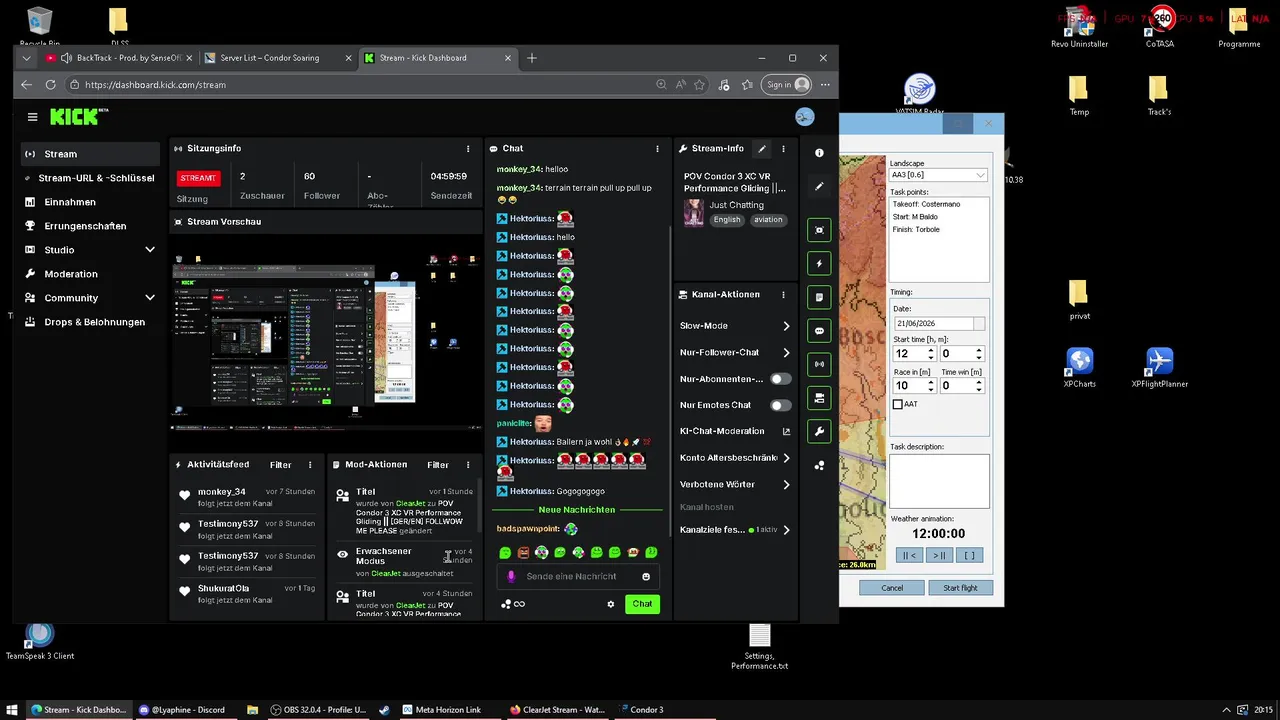Open OBS from the Windows taskbar
1280x720 pixels.
pos(318,710)
